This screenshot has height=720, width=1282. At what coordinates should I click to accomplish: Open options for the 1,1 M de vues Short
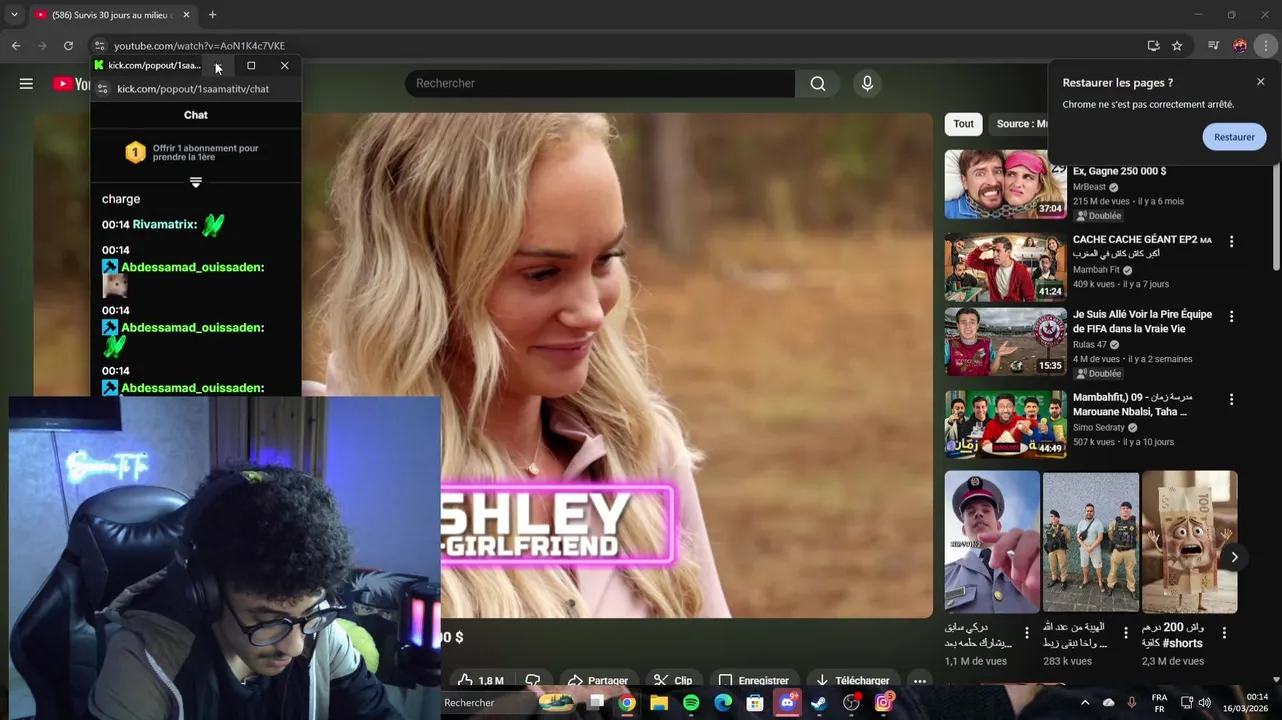tap(1026, 633)
